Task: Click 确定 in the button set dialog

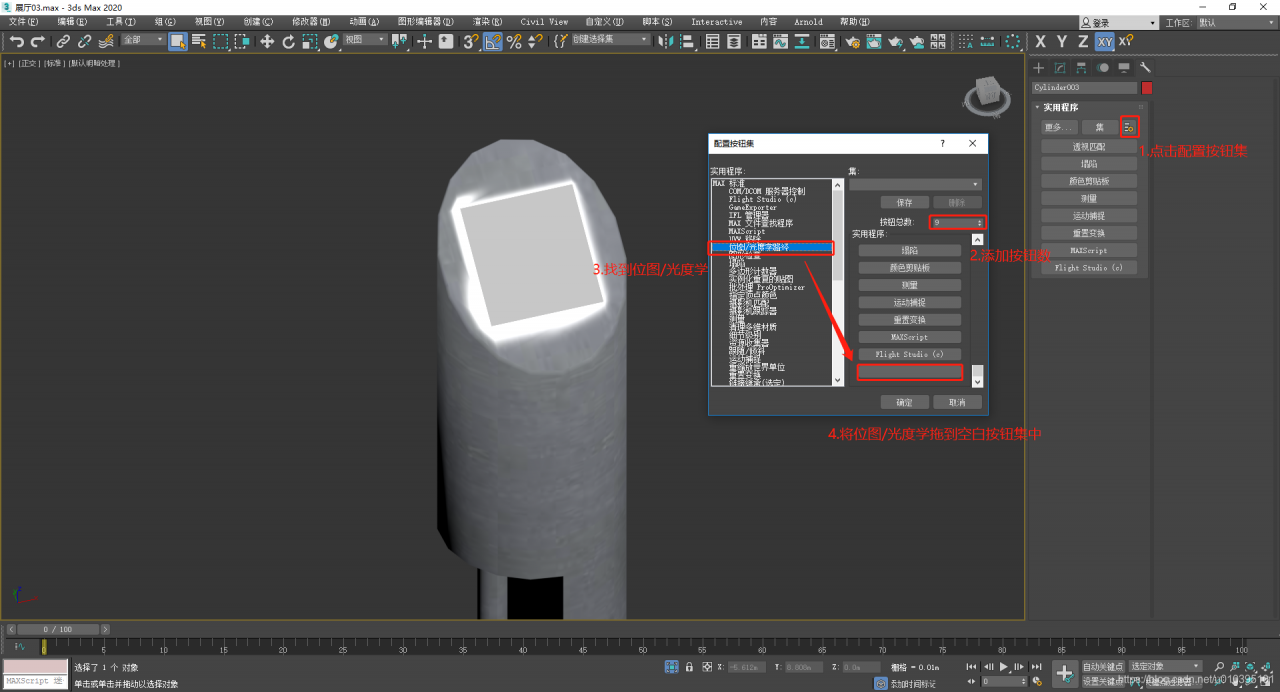Action: (904, 402)
